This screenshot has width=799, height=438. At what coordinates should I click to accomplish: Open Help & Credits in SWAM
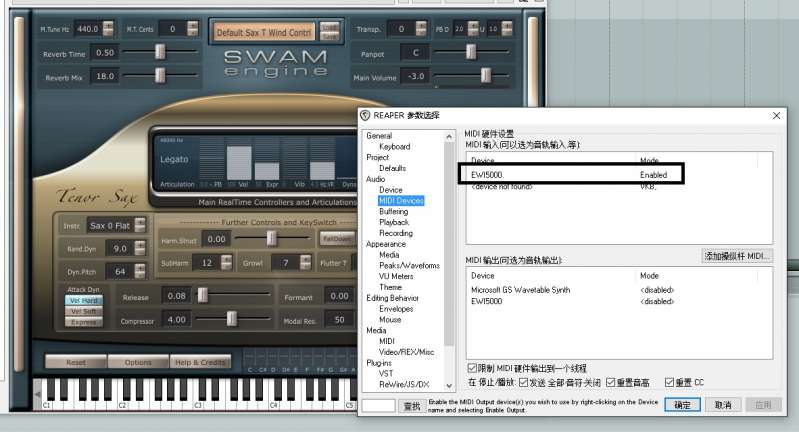199,362
